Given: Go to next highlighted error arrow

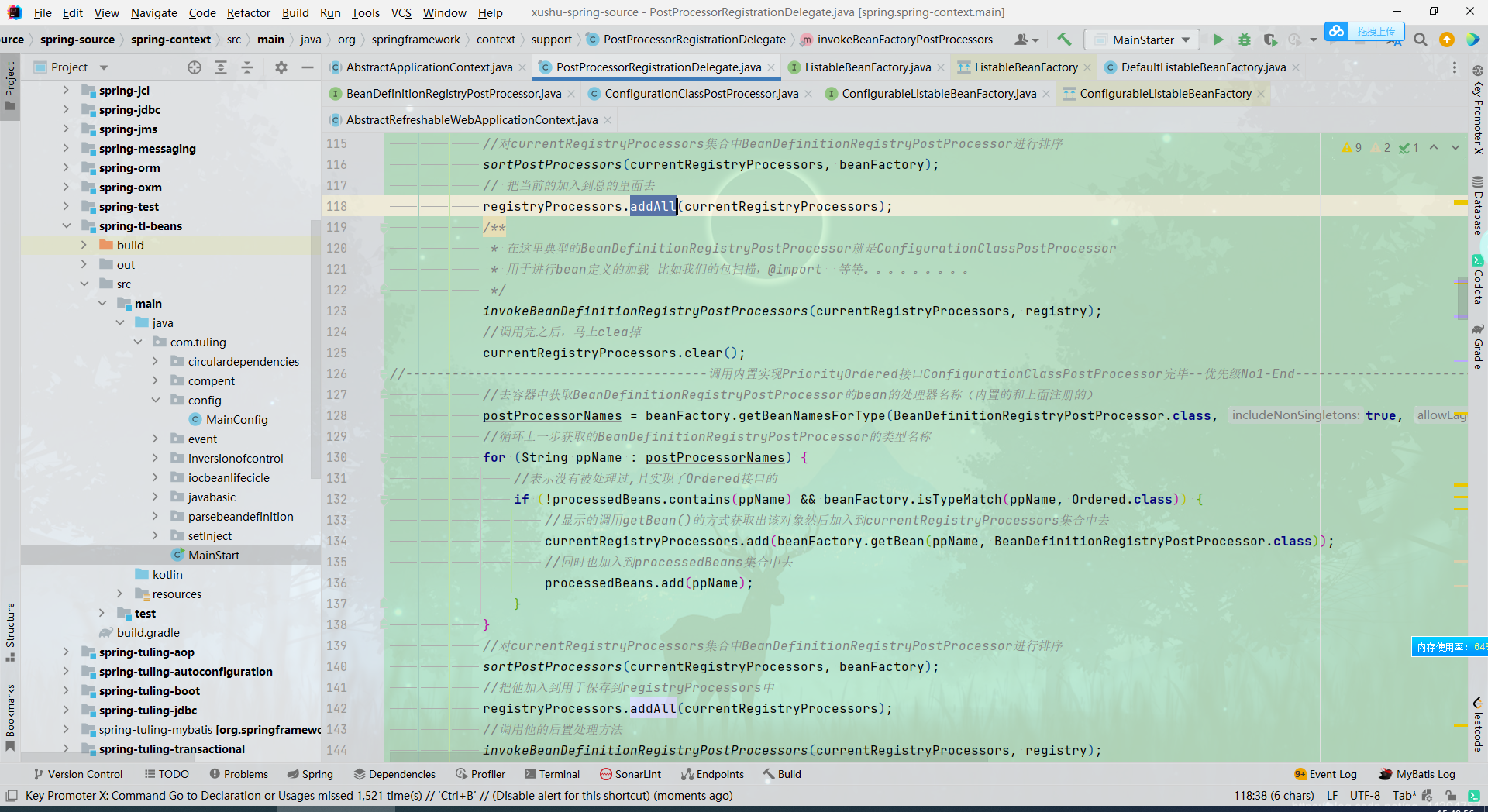Looking at the screenshot, I should point(1455,147).
